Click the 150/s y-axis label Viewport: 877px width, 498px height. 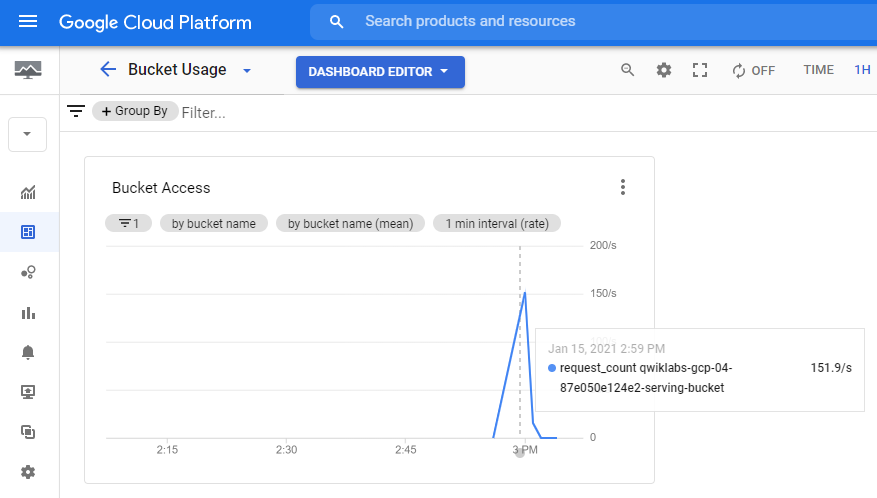[x=603, y=293]
